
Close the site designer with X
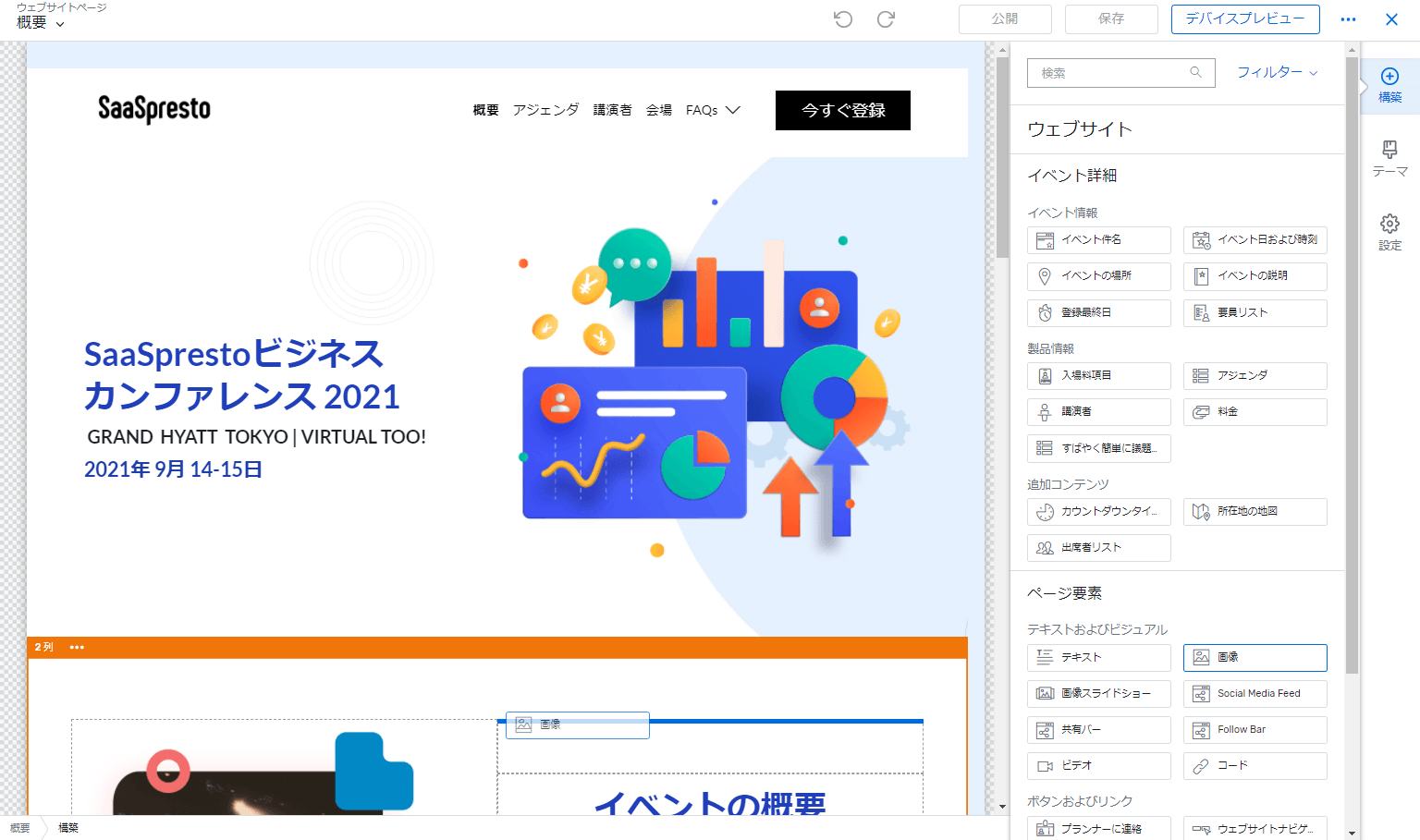[1391, 19]
